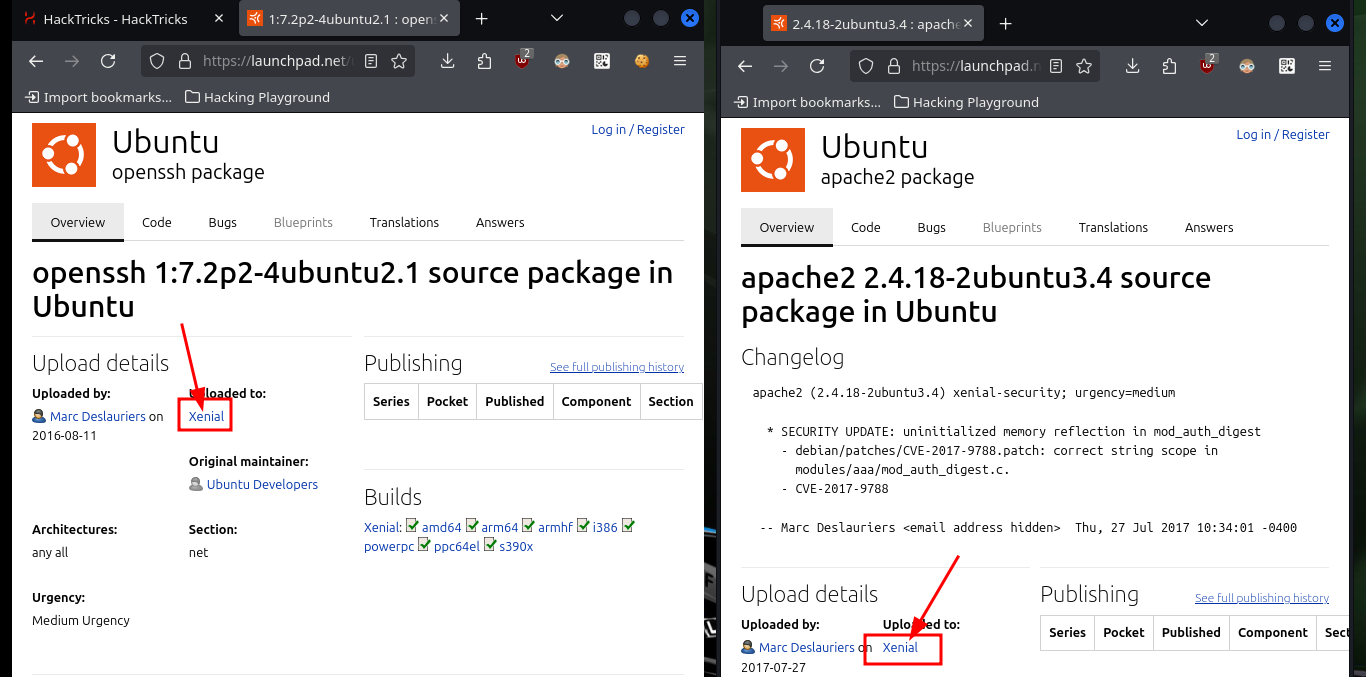Image resolution: width=1366 pixels, height=677 pixels.
Task: Open the downloads panel in left window
Action: (x=447, y=61)
